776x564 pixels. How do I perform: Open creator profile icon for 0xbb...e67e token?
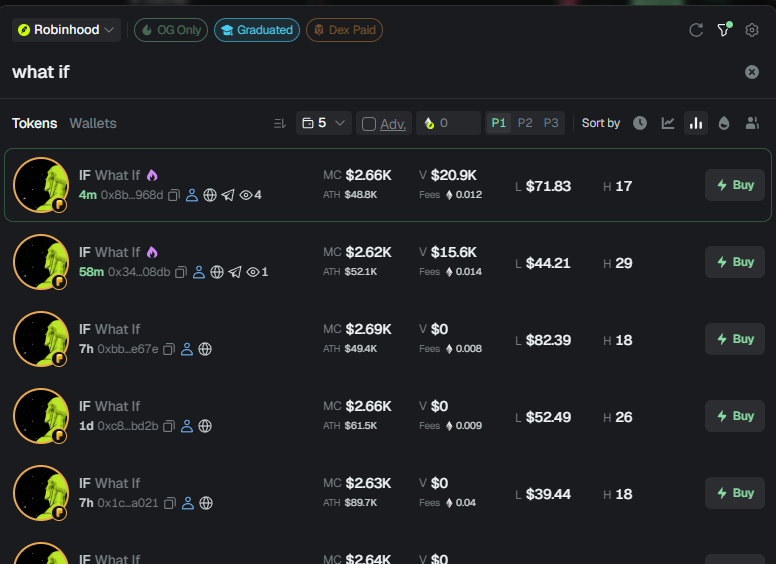point(187,349)
